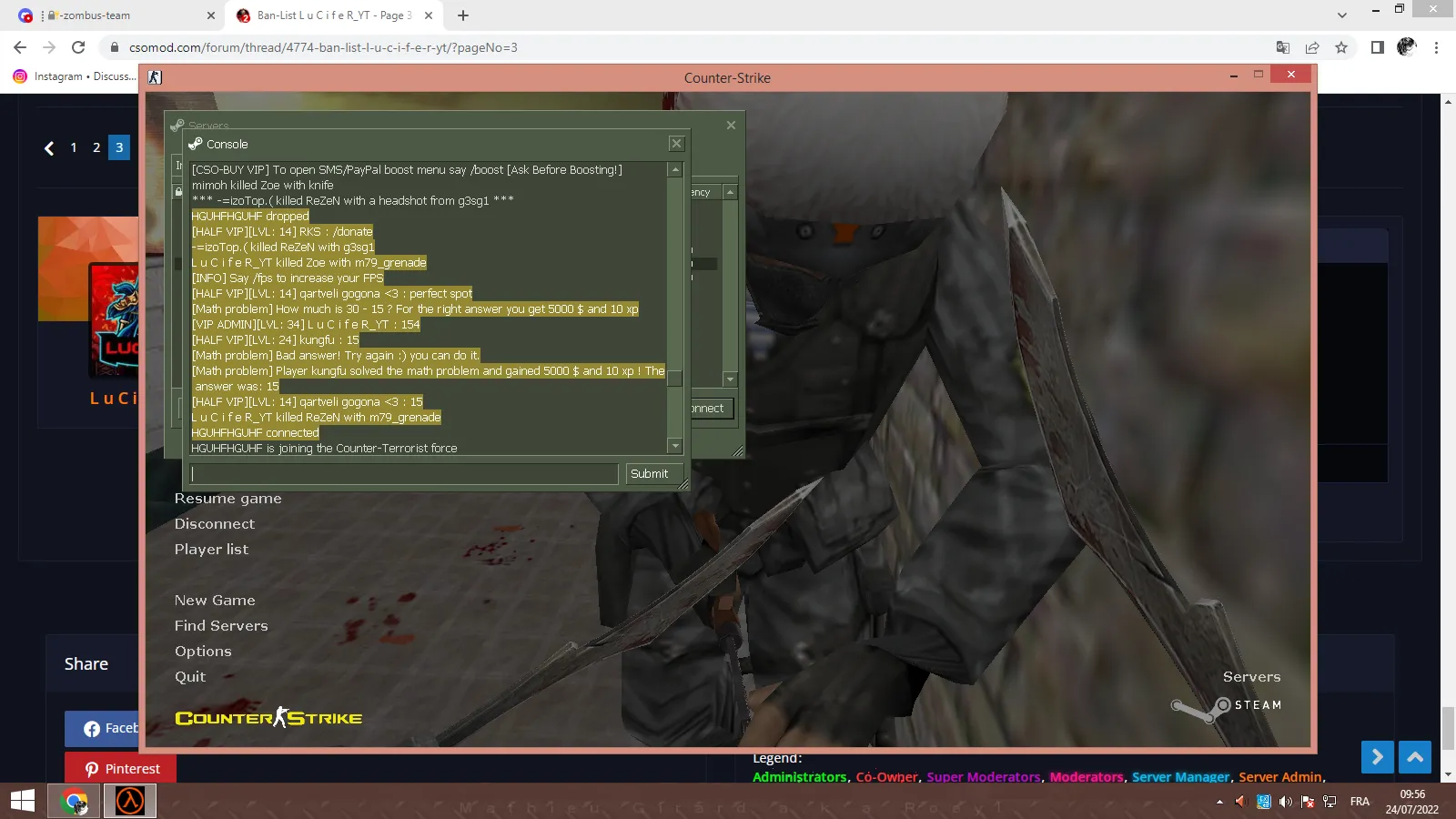This screenshot has height=819, width=1456.
Task: Click the scroll-to-top arrow button
Action: click(1415, 757)
